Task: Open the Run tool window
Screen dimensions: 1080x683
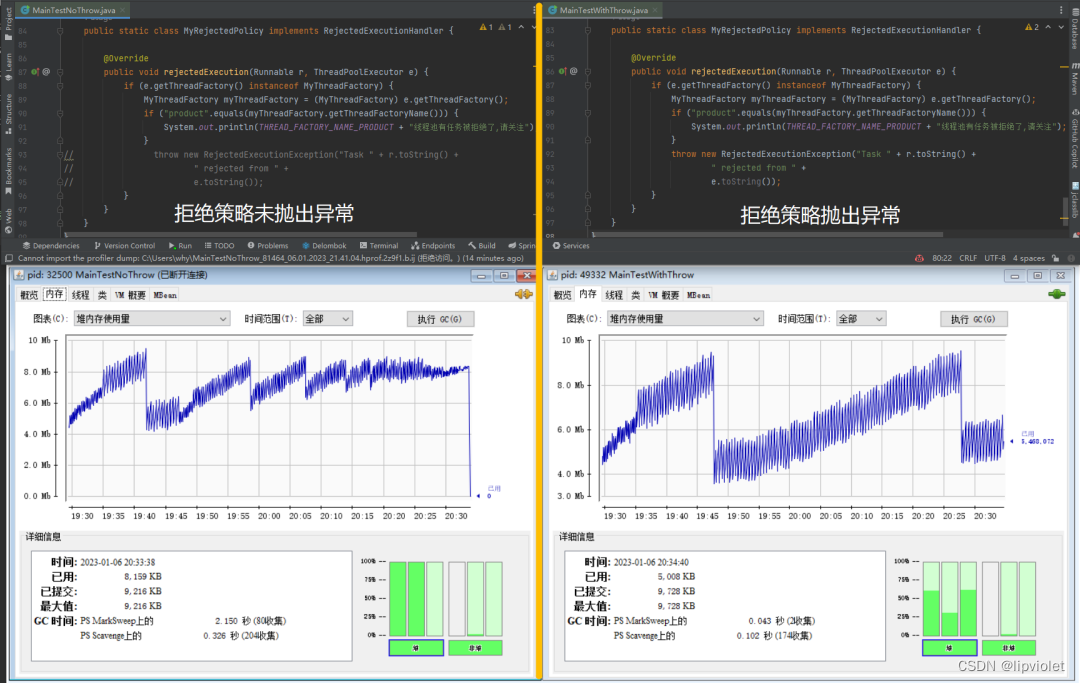Action: tap(180, 246)
